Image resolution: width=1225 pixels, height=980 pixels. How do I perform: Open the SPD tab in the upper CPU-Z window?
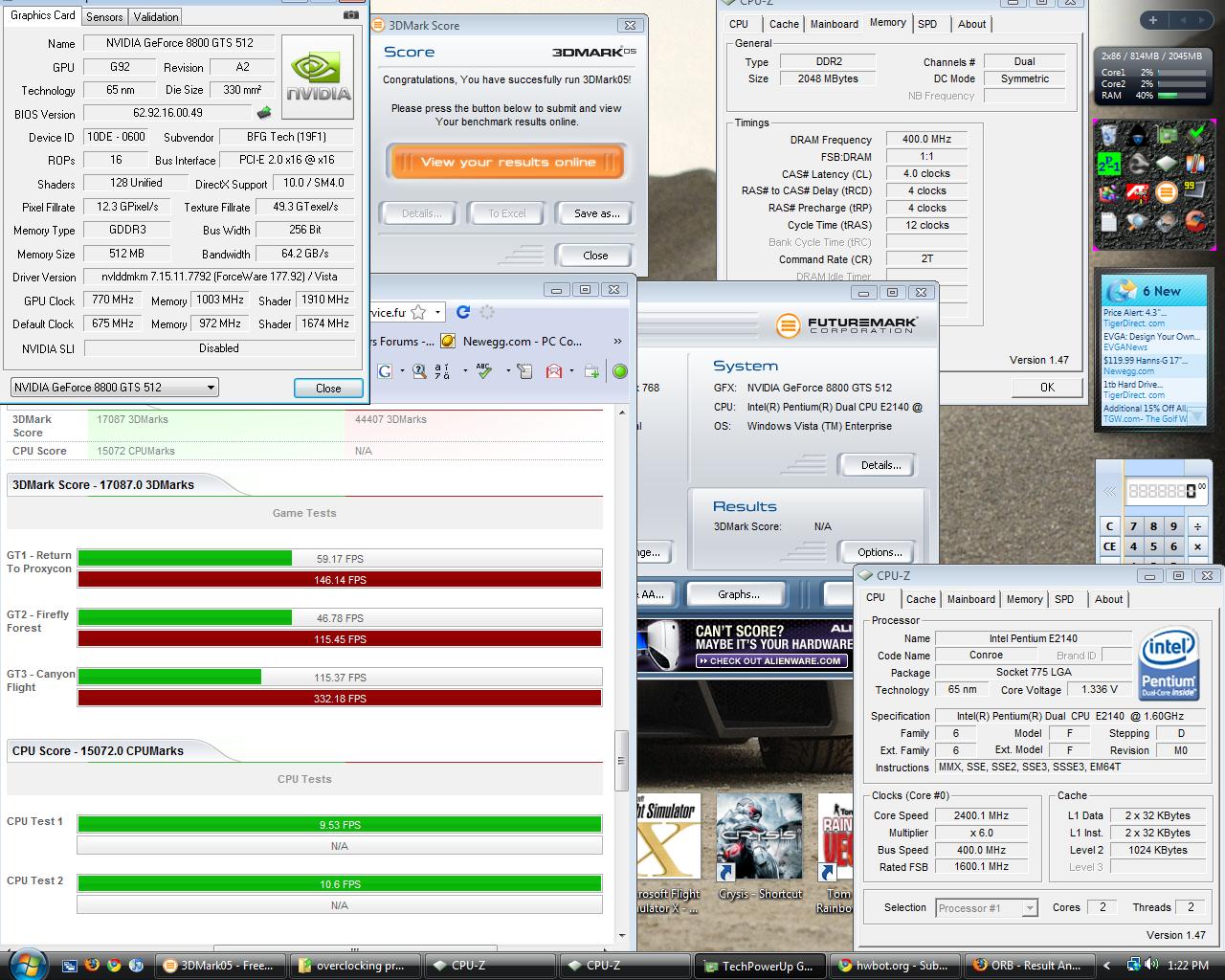[927, 24]
